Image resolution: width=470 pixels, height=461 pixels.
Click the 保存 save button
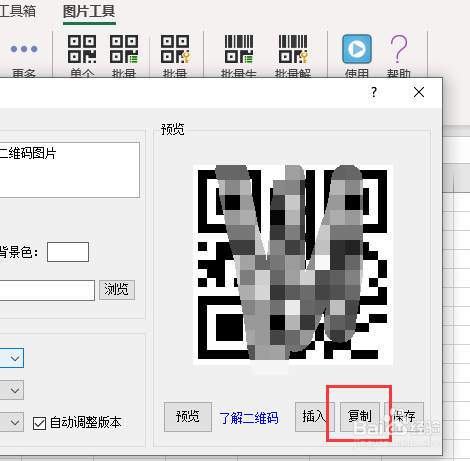(404, 417)
